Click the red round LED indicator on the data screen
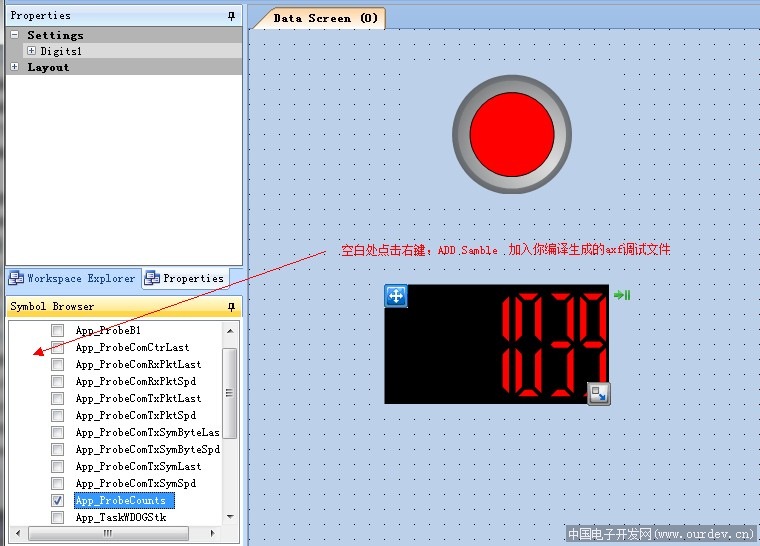The width and height of the screenshot is (760, 546). (512, 134)
